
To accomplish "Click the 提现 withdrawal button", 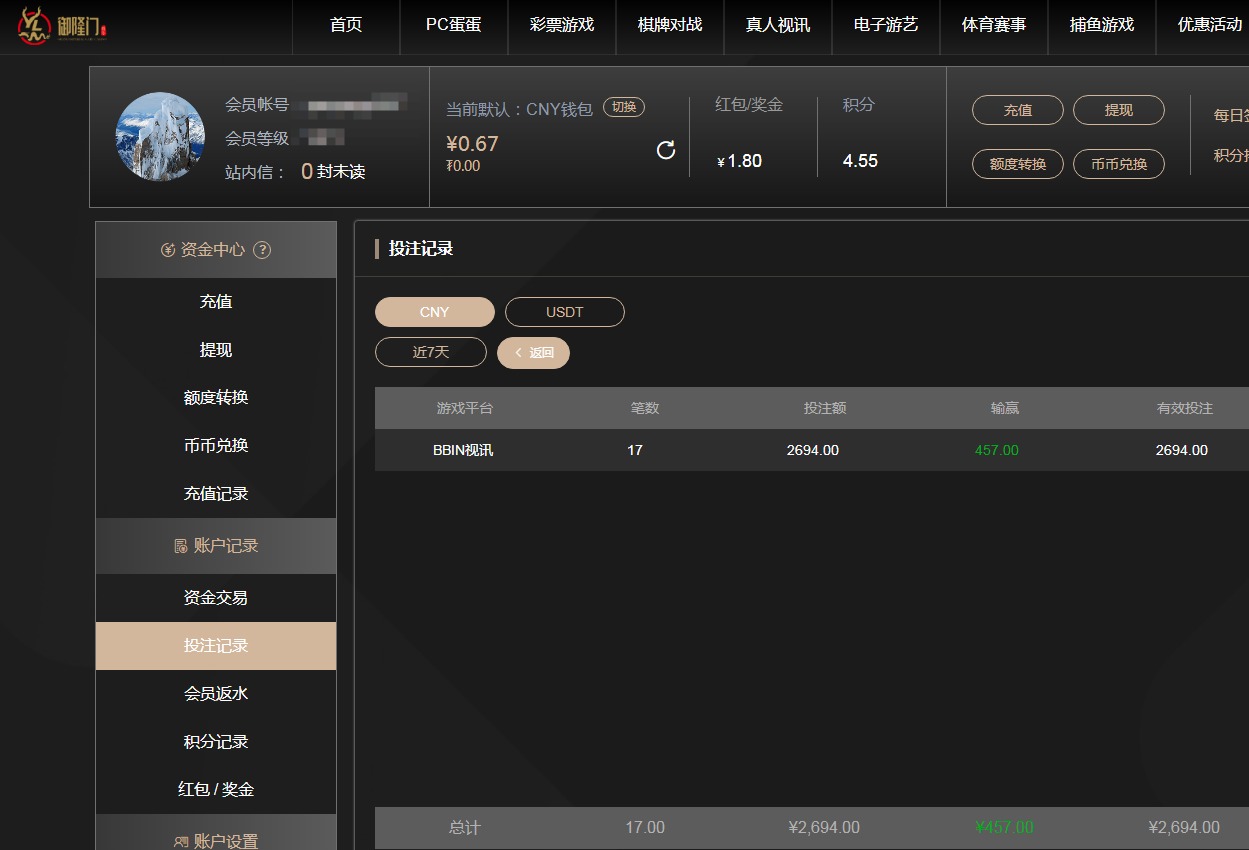I will pos(1118,110).
